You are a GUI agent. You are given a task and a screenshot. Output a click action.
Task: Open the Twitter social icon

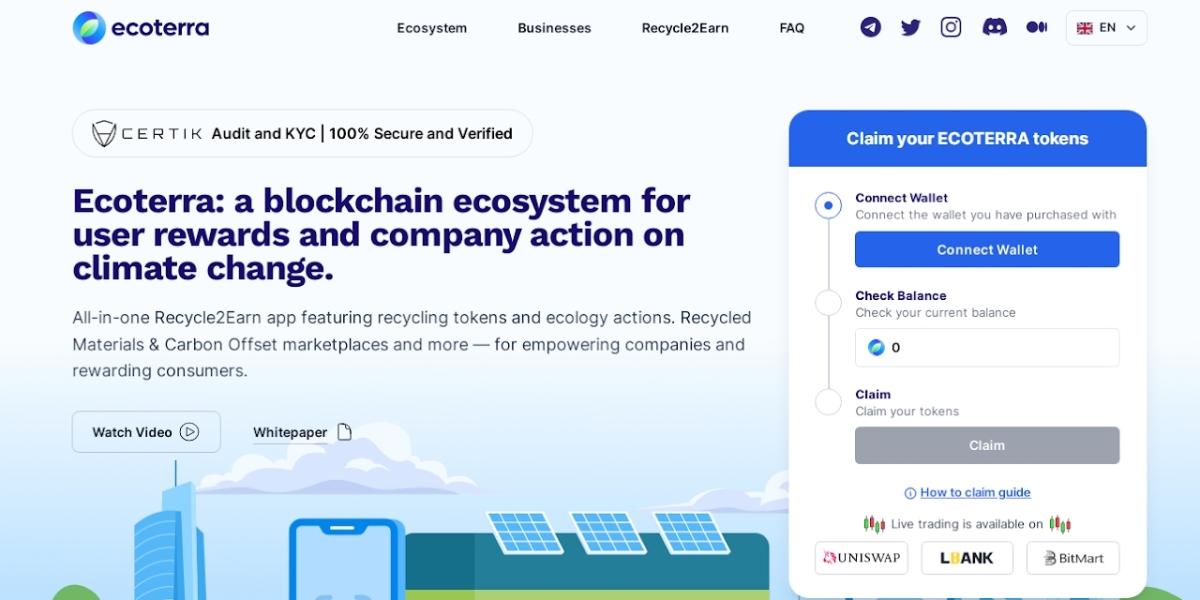911,27
